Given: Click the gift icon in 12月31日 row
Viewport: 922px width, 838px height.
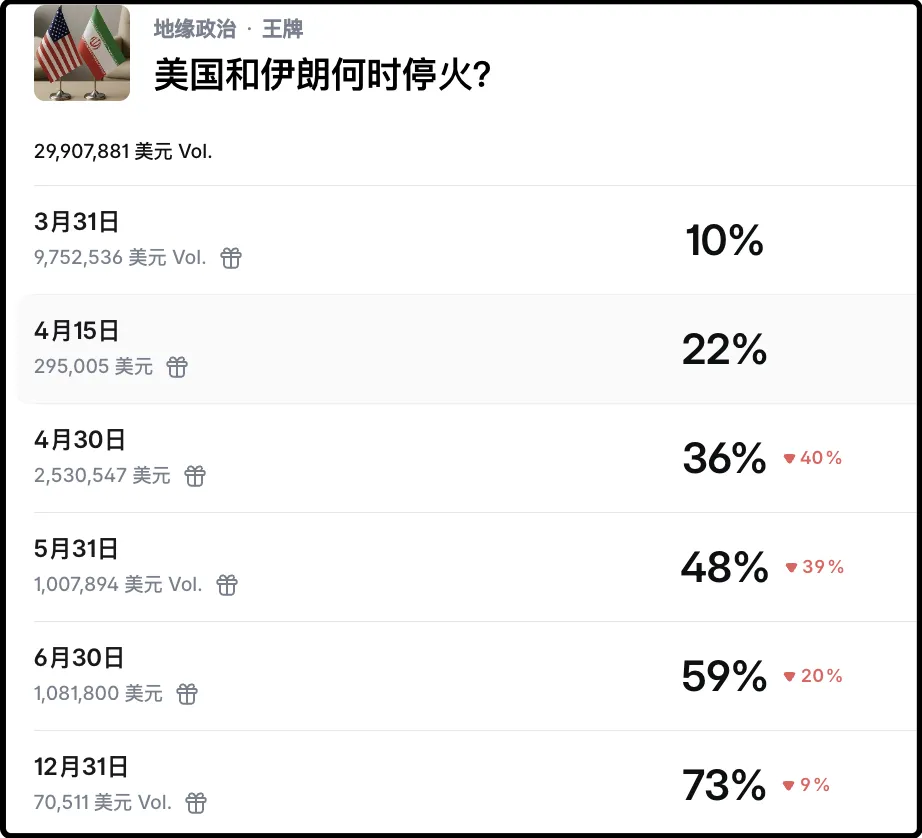Looking at the screenshot, I should 197,802.
